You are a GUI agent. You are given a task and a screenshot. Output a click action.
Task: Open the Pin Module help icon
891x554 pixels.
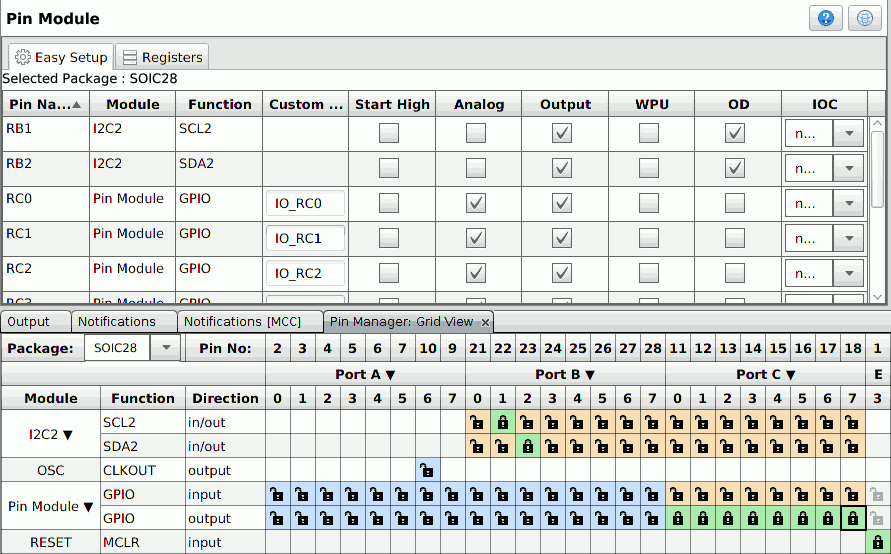825,18
